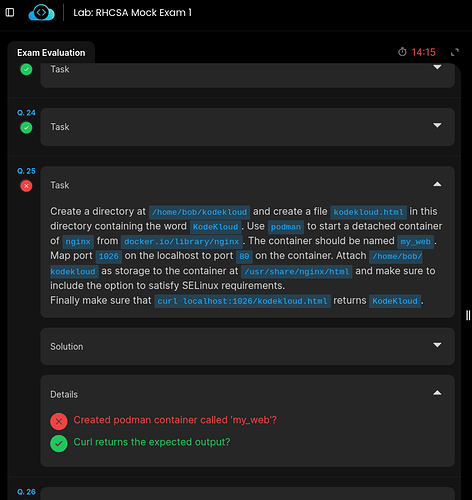
Task: Click the 14:15 timer value
Action: point(423,52)
